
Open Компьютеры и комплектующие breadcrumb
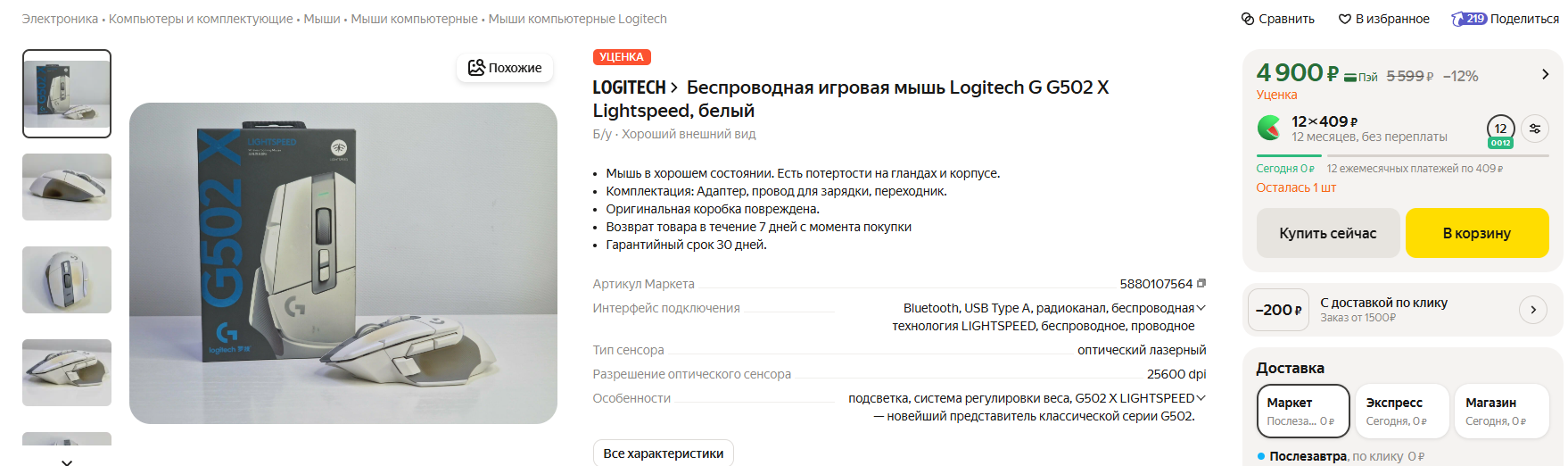tap(201, 19)
